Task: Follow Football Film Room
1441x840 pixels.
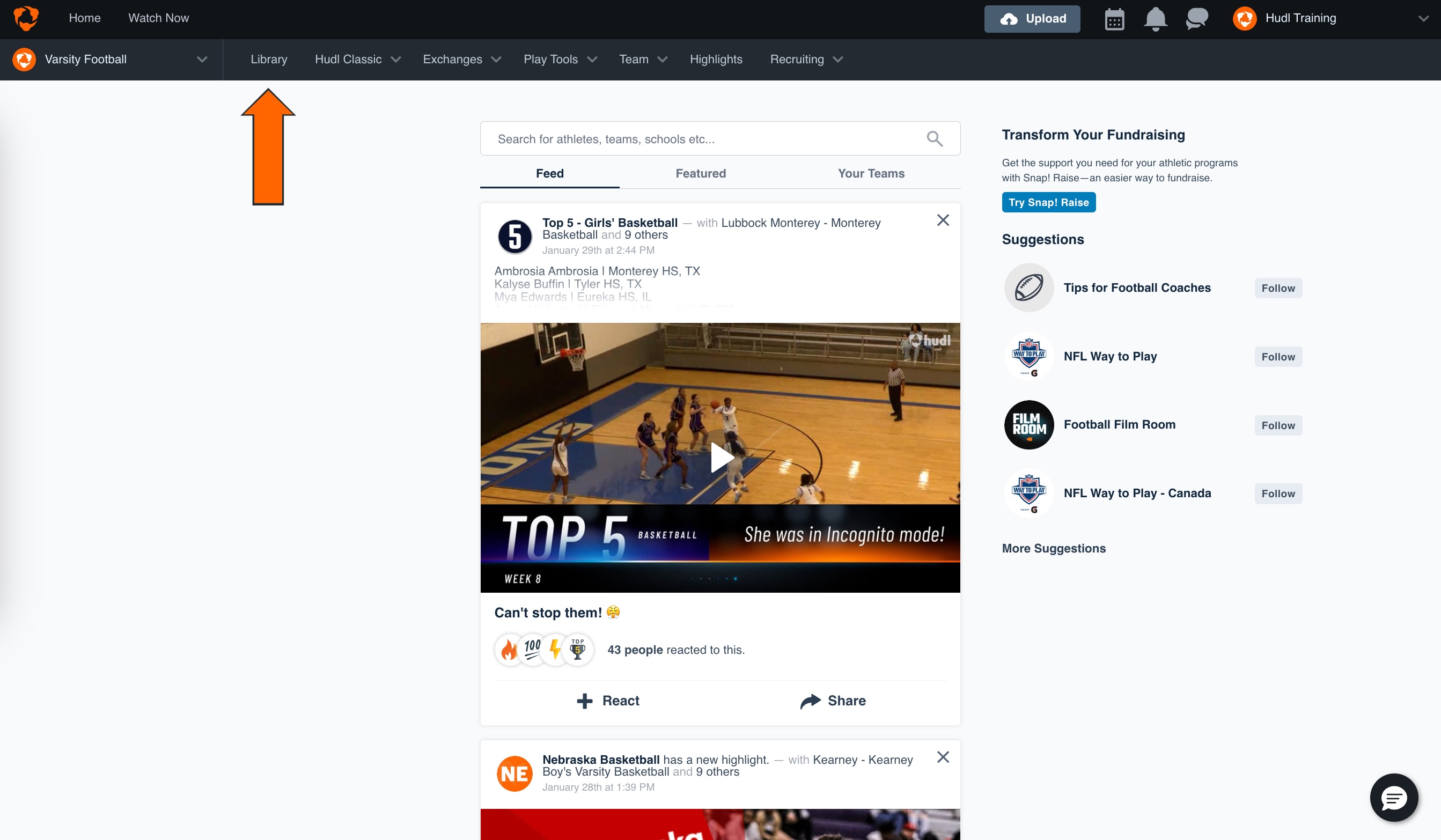Action: 1277,425
